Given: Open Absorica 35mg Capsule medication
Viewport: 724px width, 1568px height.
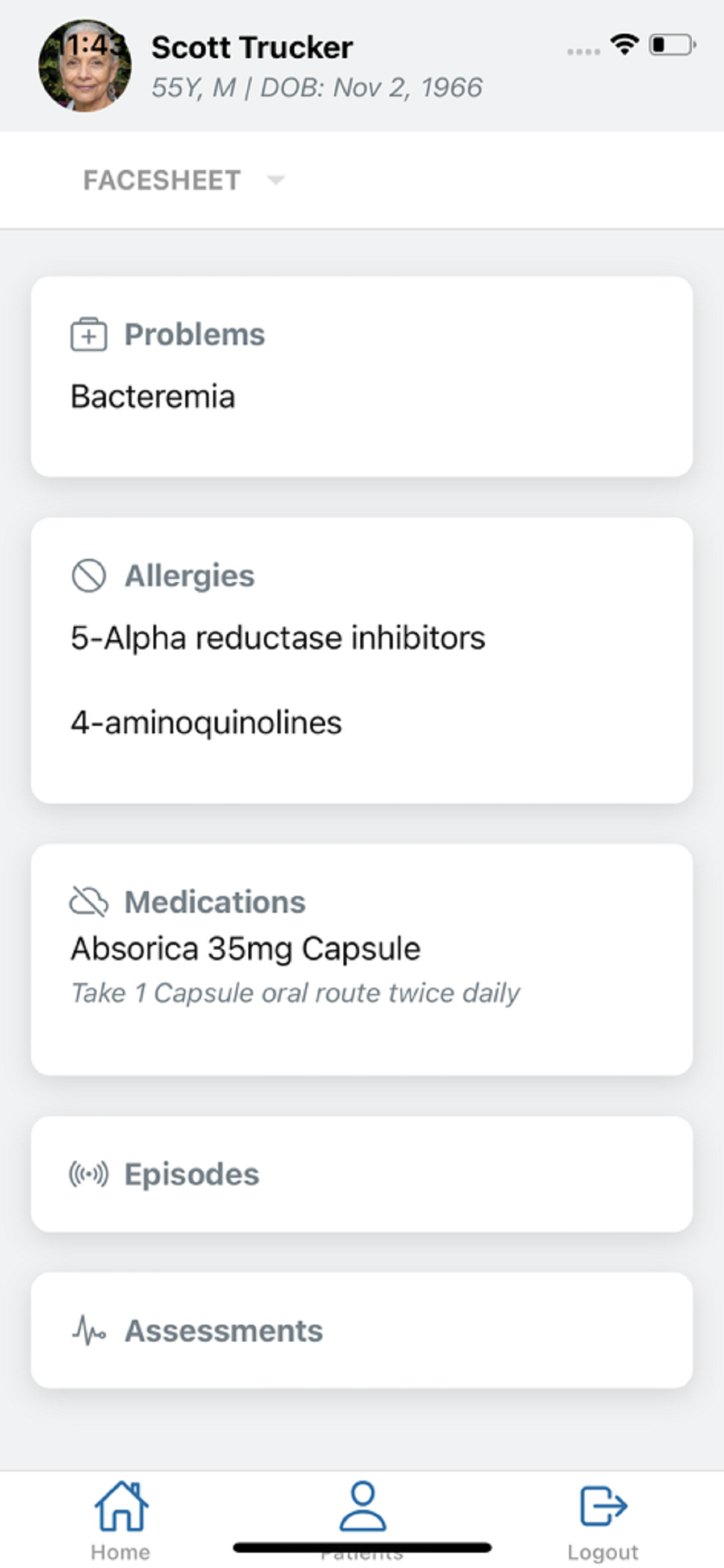Looking at the screenshot, I should point(246,949).
